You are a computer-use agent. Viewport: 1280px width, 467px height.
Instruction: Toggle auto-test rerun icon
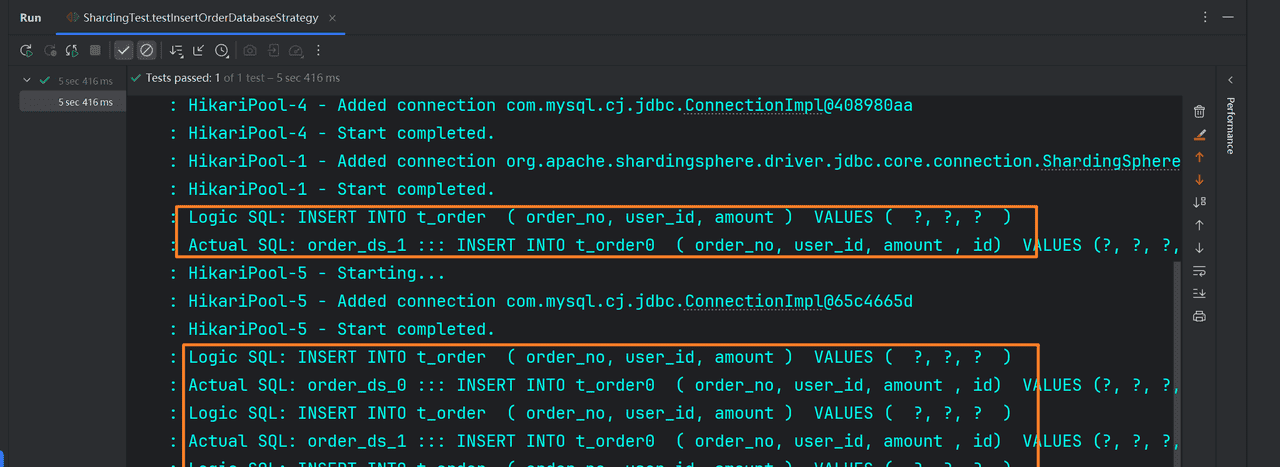tap(72, 50)
